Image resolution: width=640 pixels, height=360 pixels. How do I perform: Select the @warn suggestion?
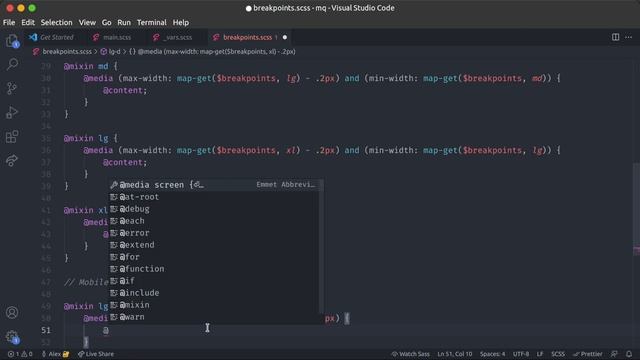tap(215, 317)
